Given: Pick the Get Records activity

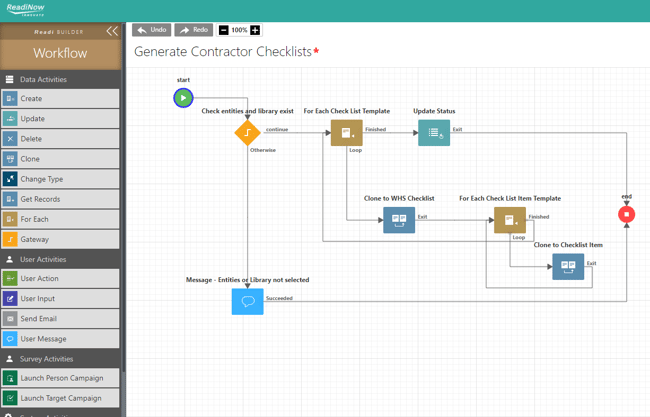Looking at the screenshot, I should click(60, 199).
